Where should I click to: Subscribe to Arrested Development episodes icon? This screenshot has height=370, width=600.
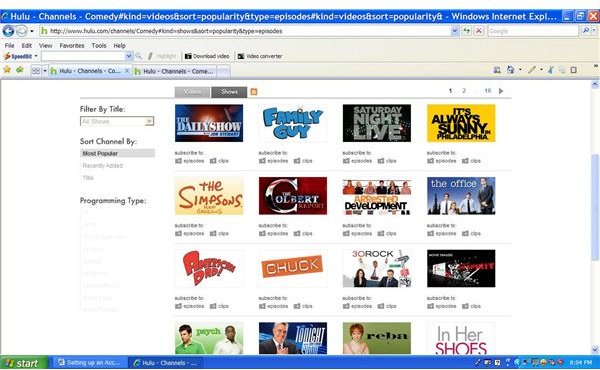pyautogui.click(x=346, y=233)
